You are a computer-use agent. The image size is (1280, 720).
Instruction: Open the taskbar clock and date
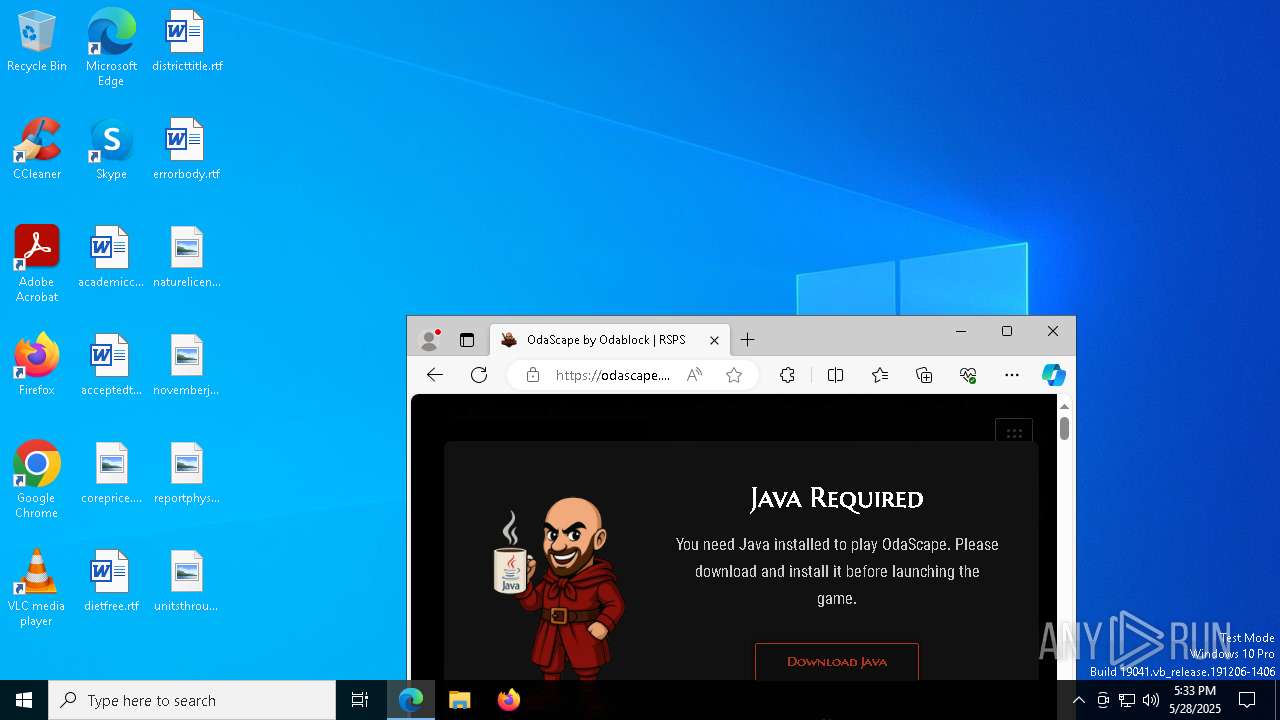[x=1195, y=700]
